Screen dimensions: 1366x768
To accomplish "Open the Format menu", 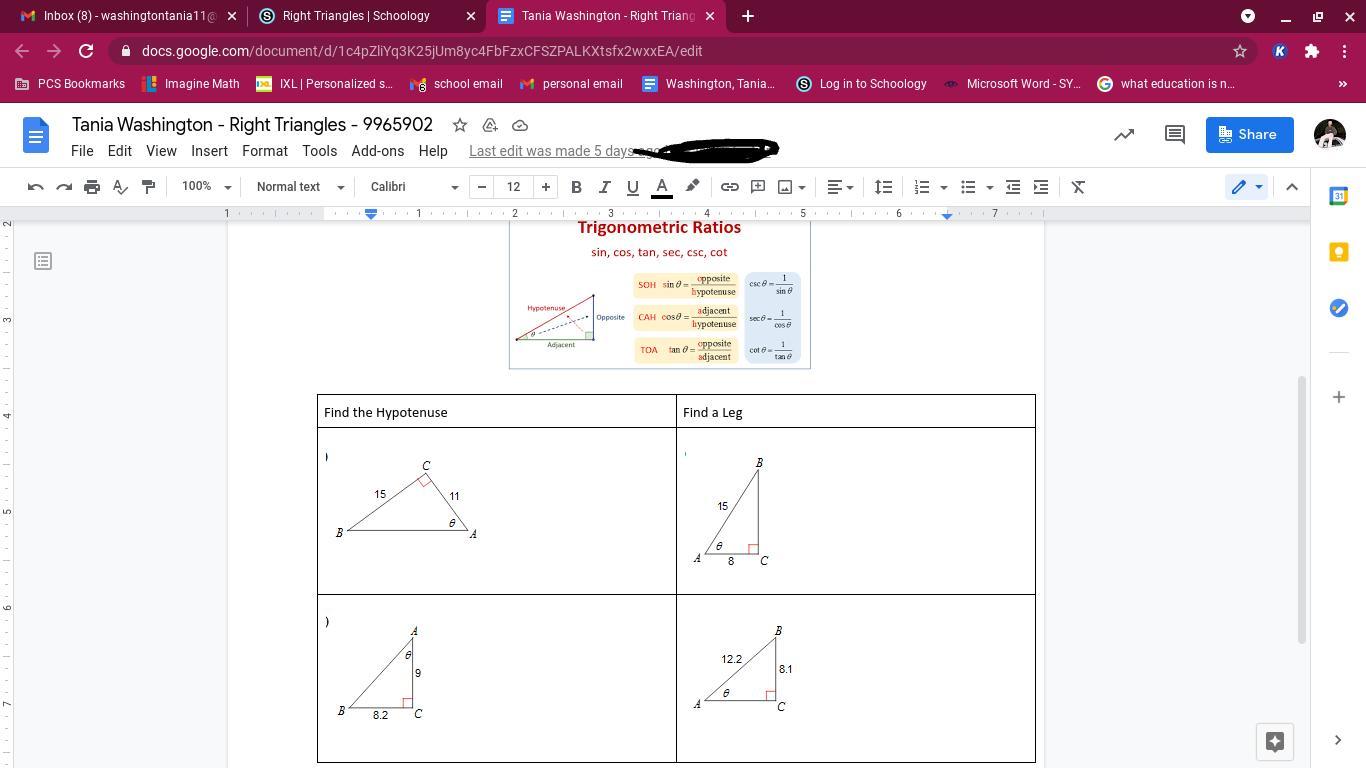I will (265, 151).
